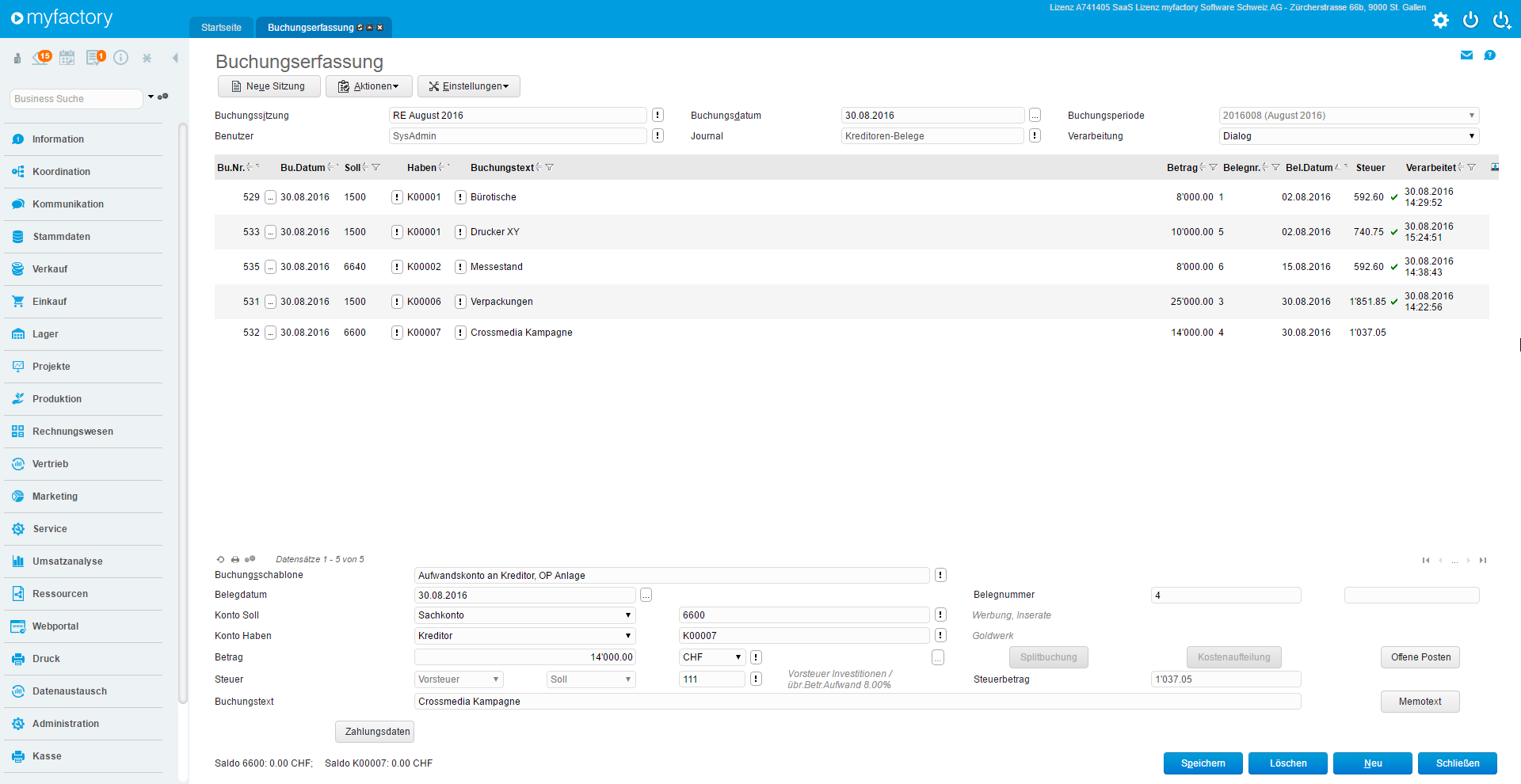This screenshot has width=1521, height=784.
Task: Refresh the booking list with the reload icon
Action: point(221,560)
